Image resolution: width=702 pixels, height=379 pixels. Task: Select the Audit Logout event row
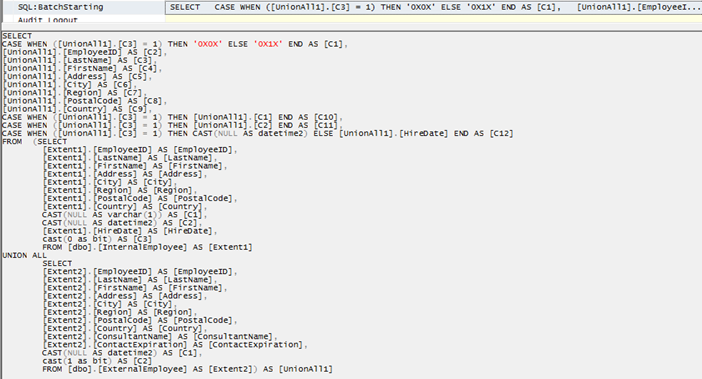point(352,19)
